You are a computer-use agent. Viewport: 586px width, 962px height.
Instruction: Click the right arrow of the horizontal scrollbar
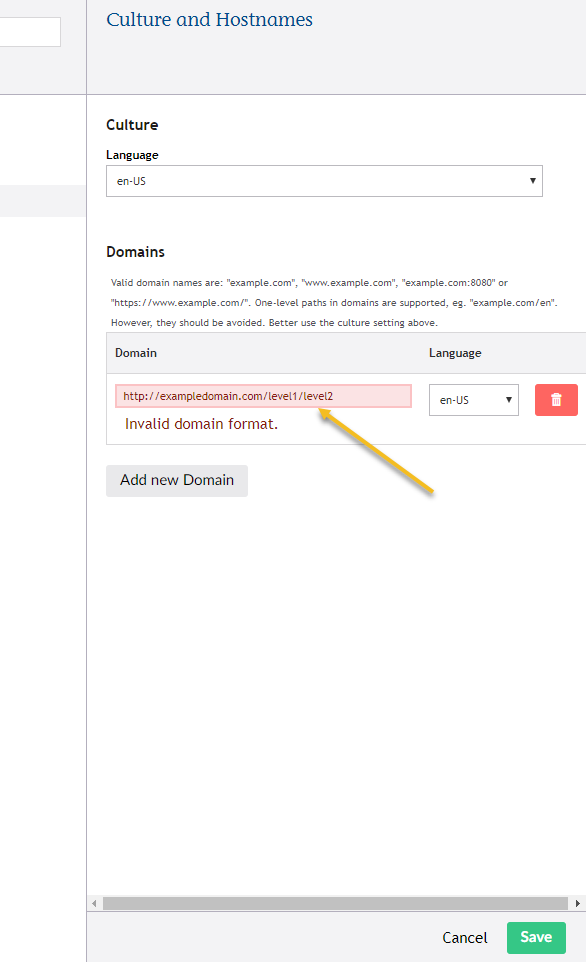[x=578, y=903]
